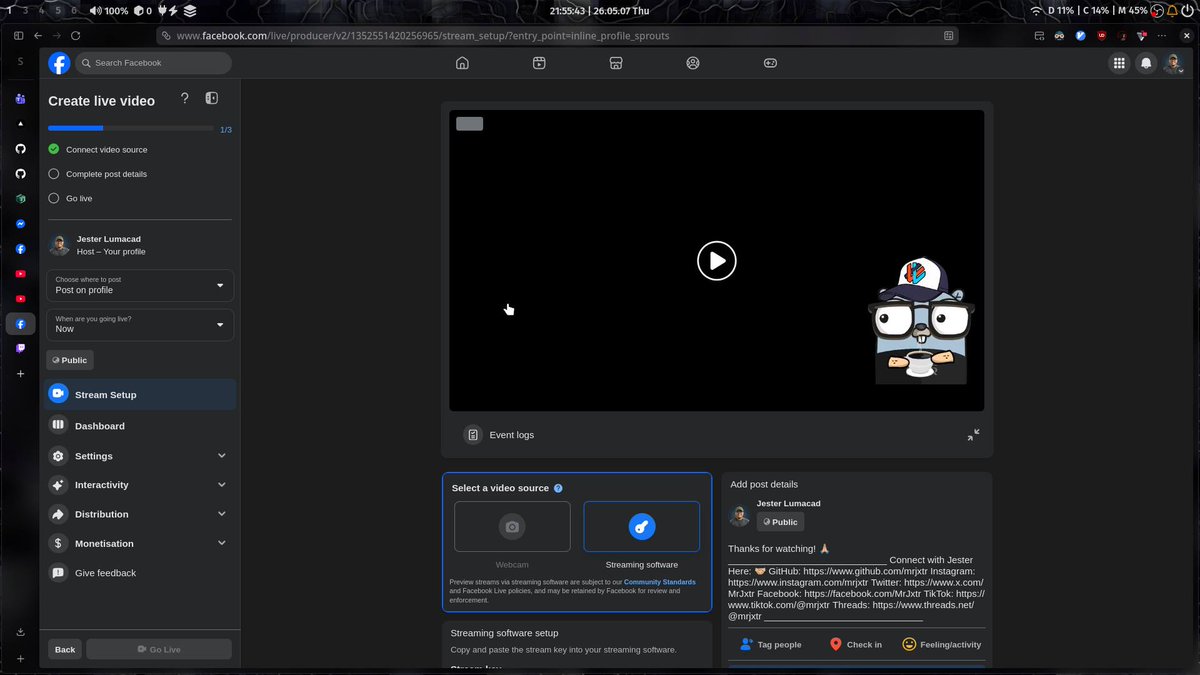Screen dimensions: 1200x675
Task: Click the Feeling/activity button
Action: pyautogui.click(x=942, y=644)
